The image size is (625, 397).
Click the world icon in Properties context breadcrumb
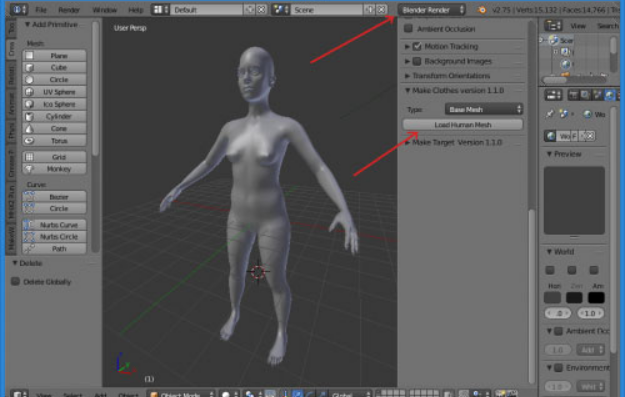(x=588, y=114)
